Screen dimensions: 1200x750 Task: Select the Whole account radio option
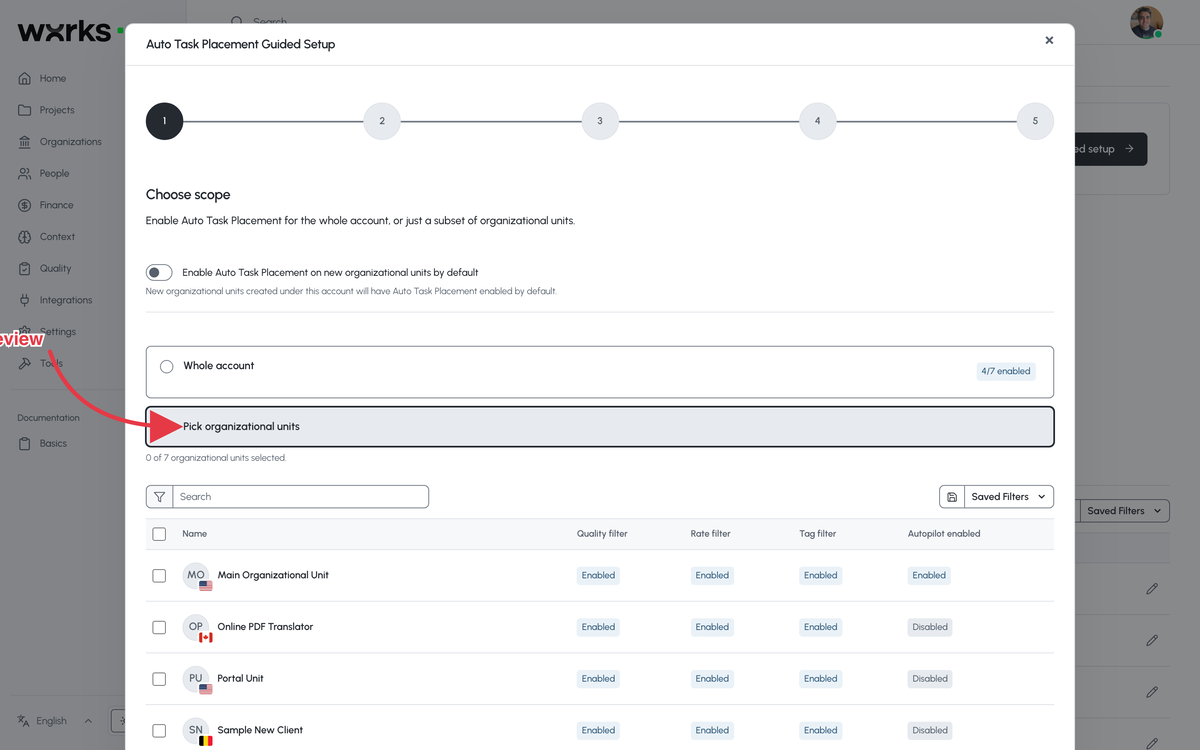point(167,367)
